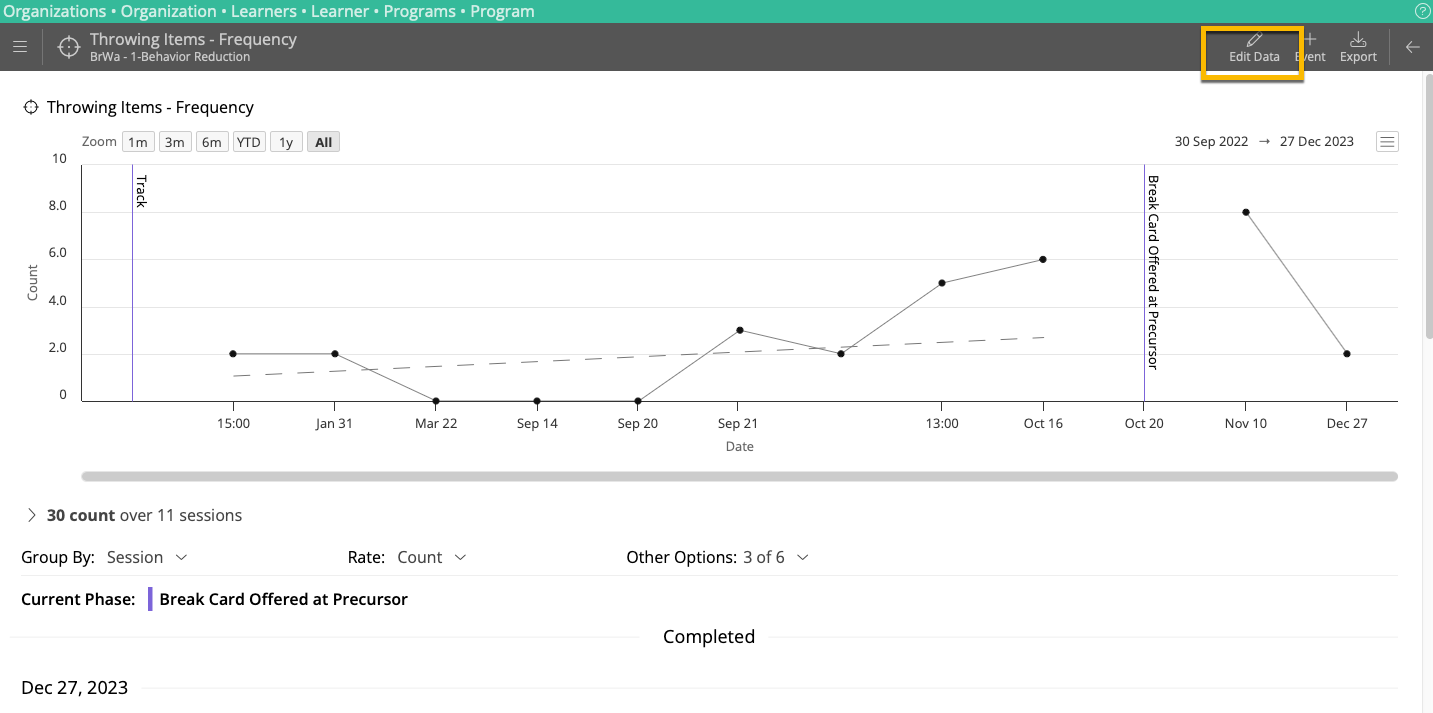
Task: Toggle the All zoom preset
Action: pyautogui.click(x=322, y=141)
